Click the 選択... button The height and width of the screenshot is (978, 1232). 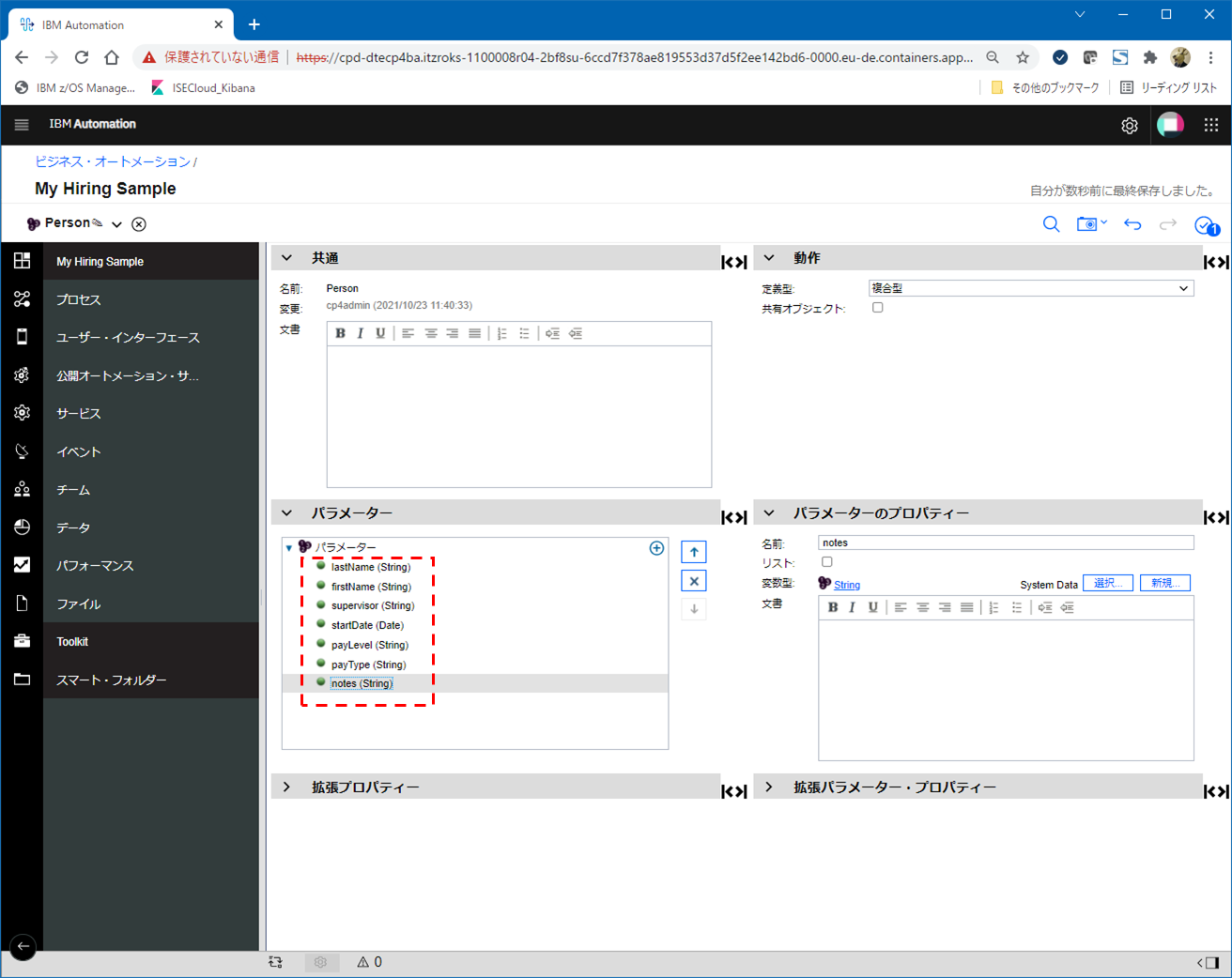[x=1108, y=584]
